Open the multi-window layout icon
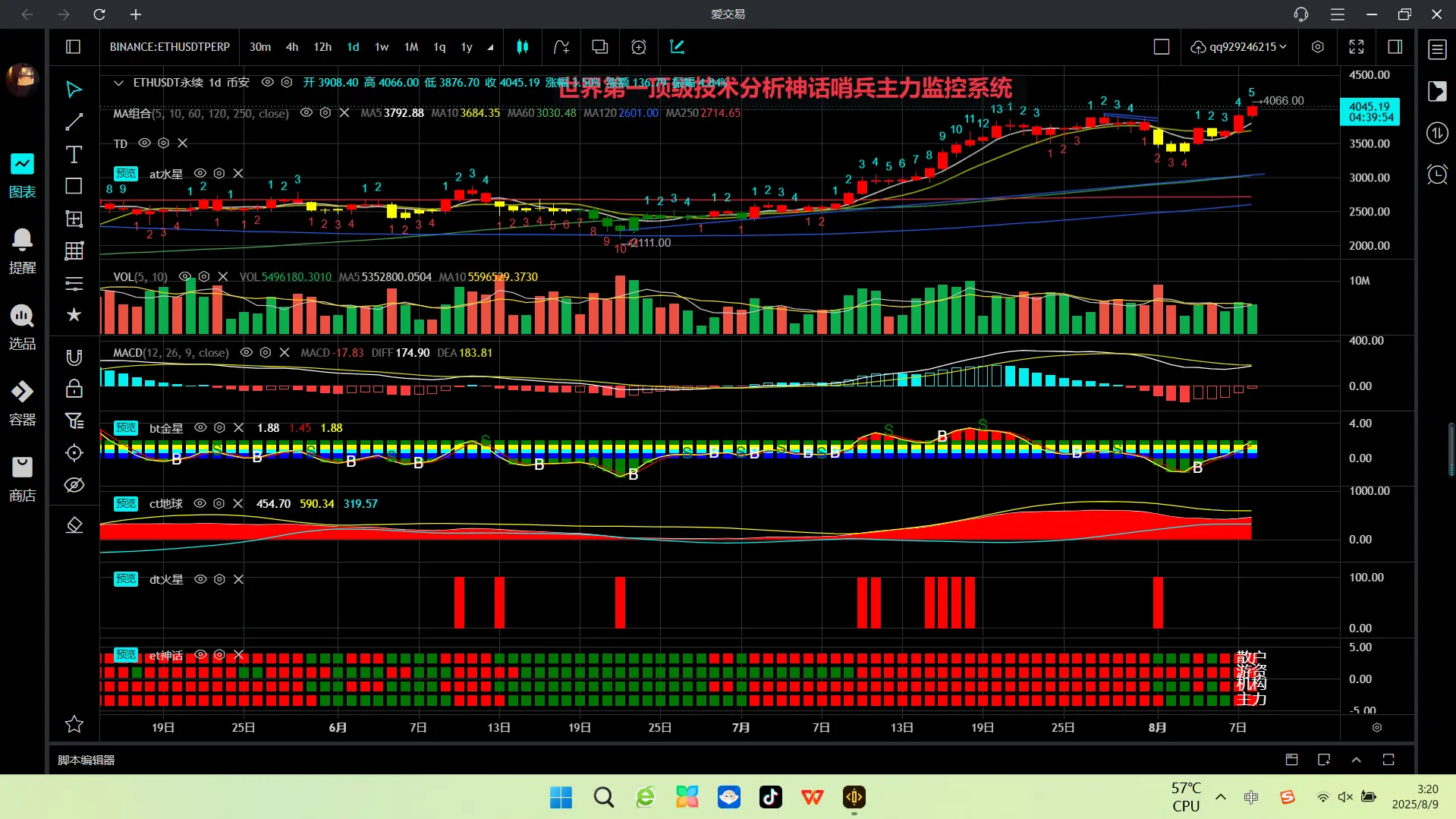The image size is (1456, 819). [599, 47]
